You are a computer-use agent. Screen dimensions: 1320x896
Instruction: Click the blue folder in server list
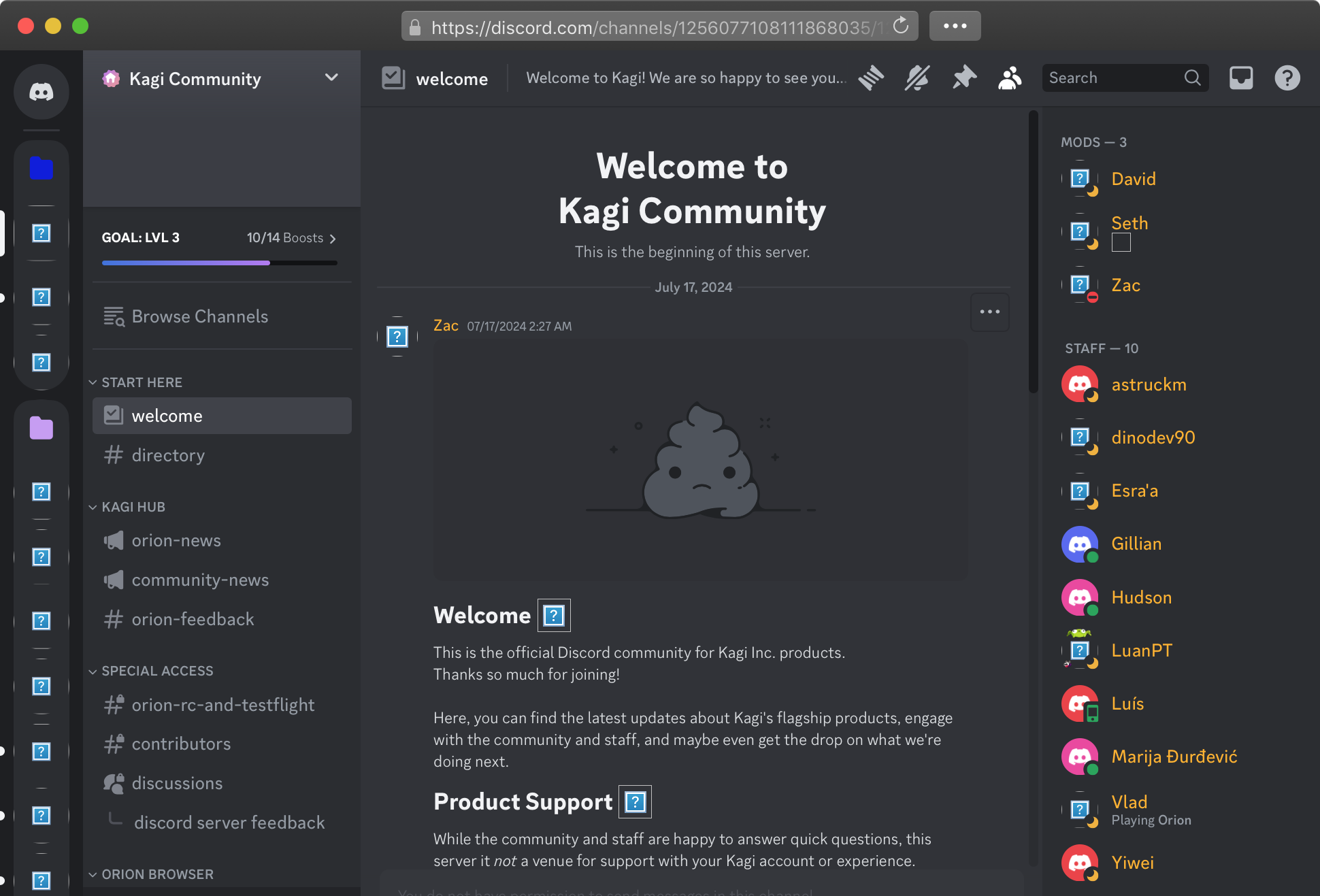(x=41, y=168)
